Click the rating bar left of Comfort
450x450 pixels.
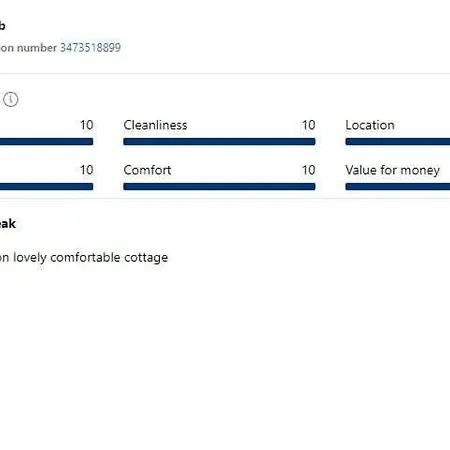click(46, 187)
